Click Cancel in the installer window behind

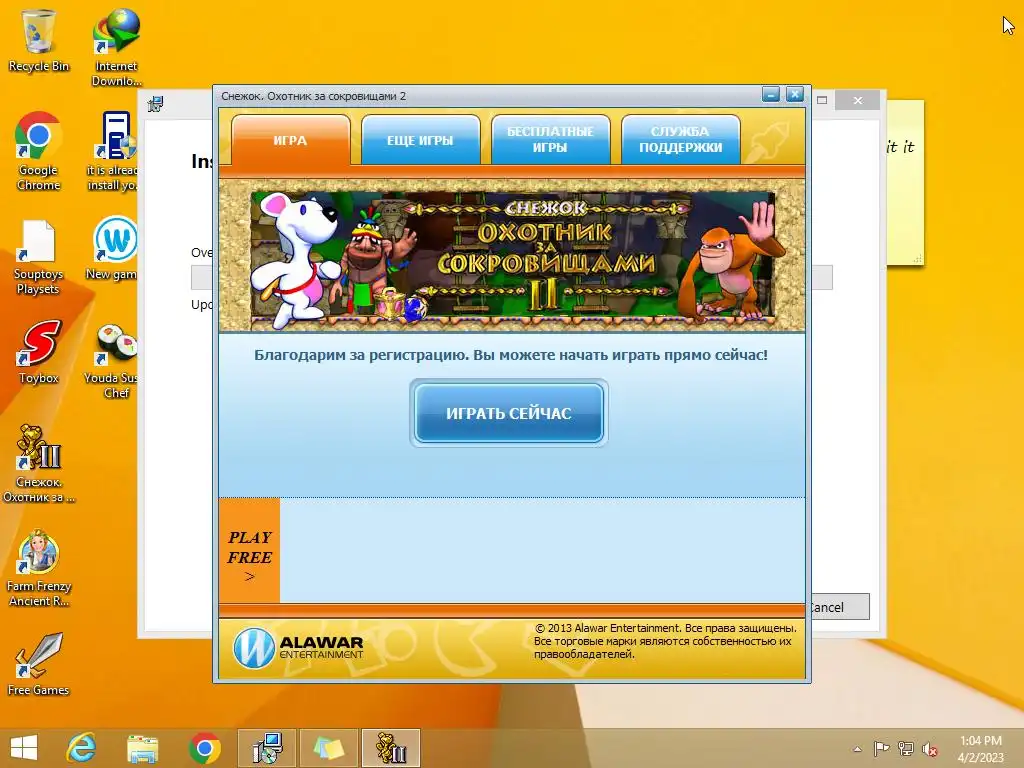click(x=840, y=607)
